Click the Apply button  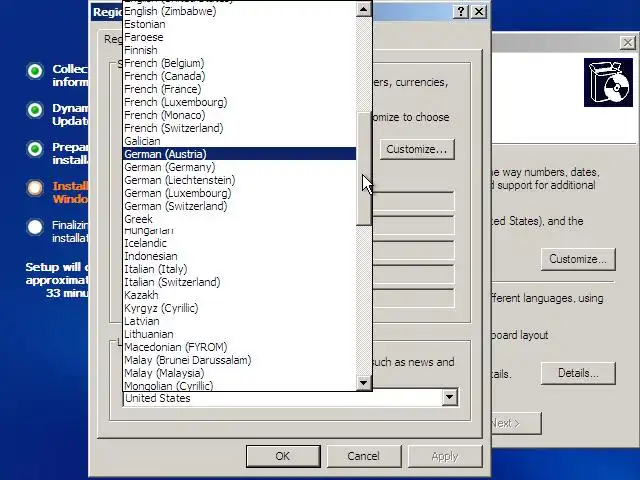[445, 456]
